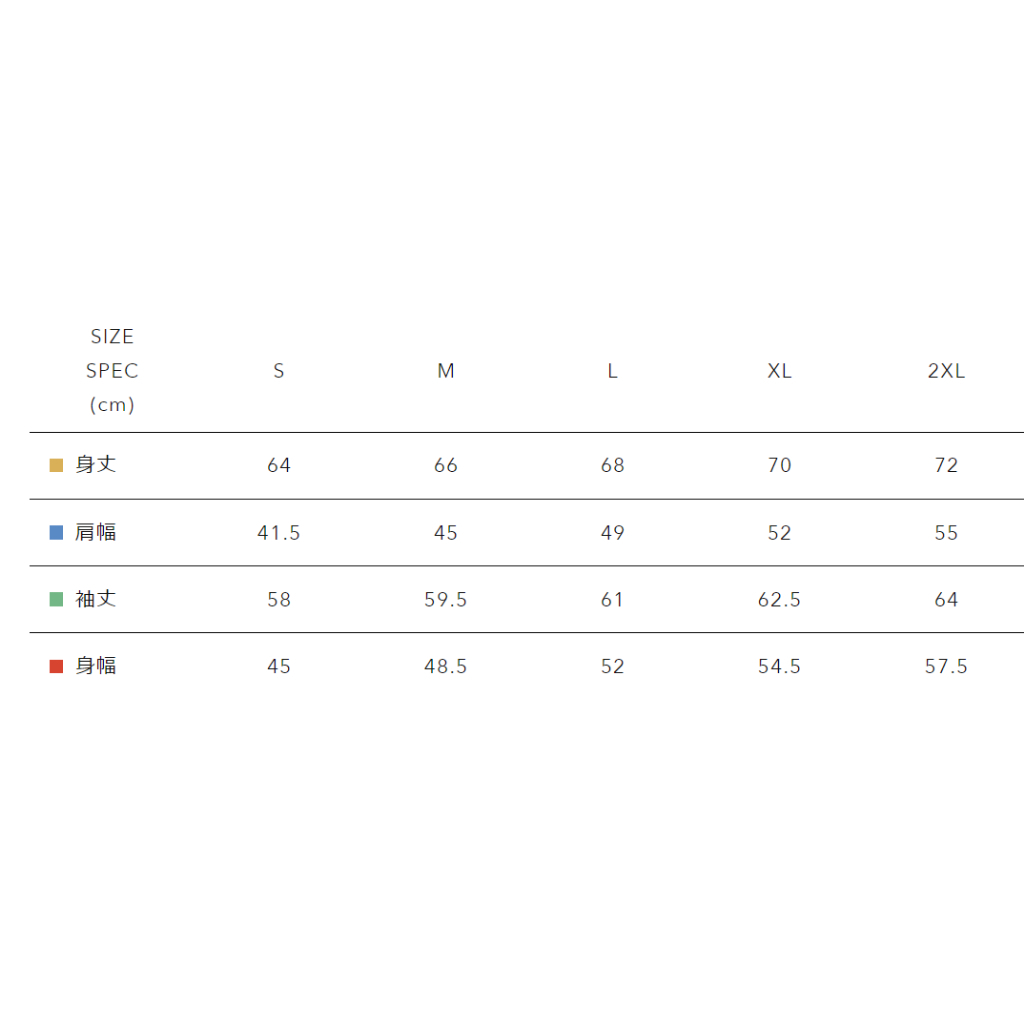Select the S size column header

tap(279, 371)
